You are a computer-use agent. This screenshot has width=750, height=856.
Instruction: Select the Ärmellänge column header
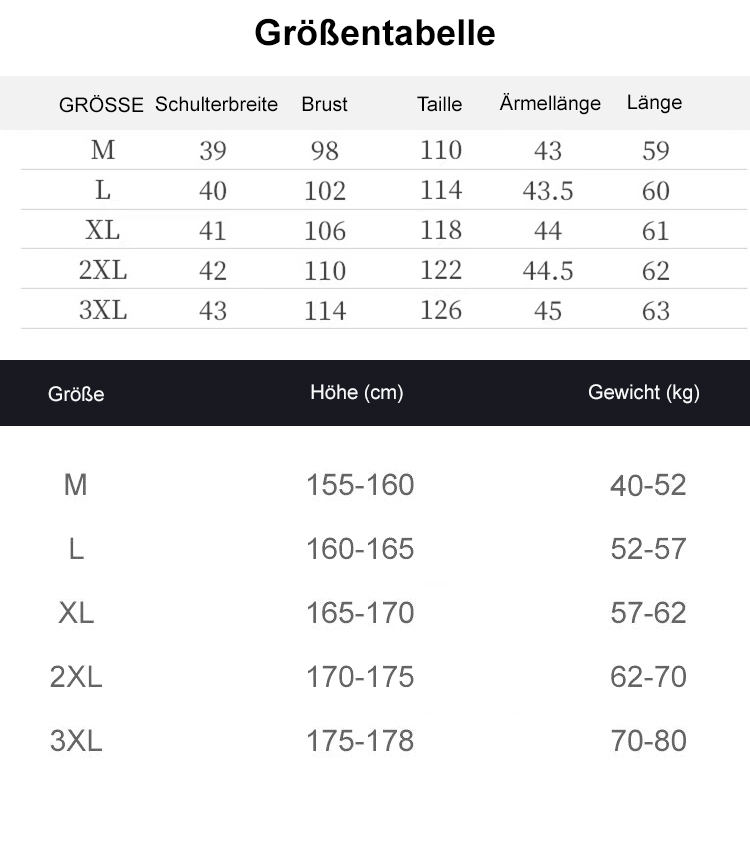(x=550, y=103)
